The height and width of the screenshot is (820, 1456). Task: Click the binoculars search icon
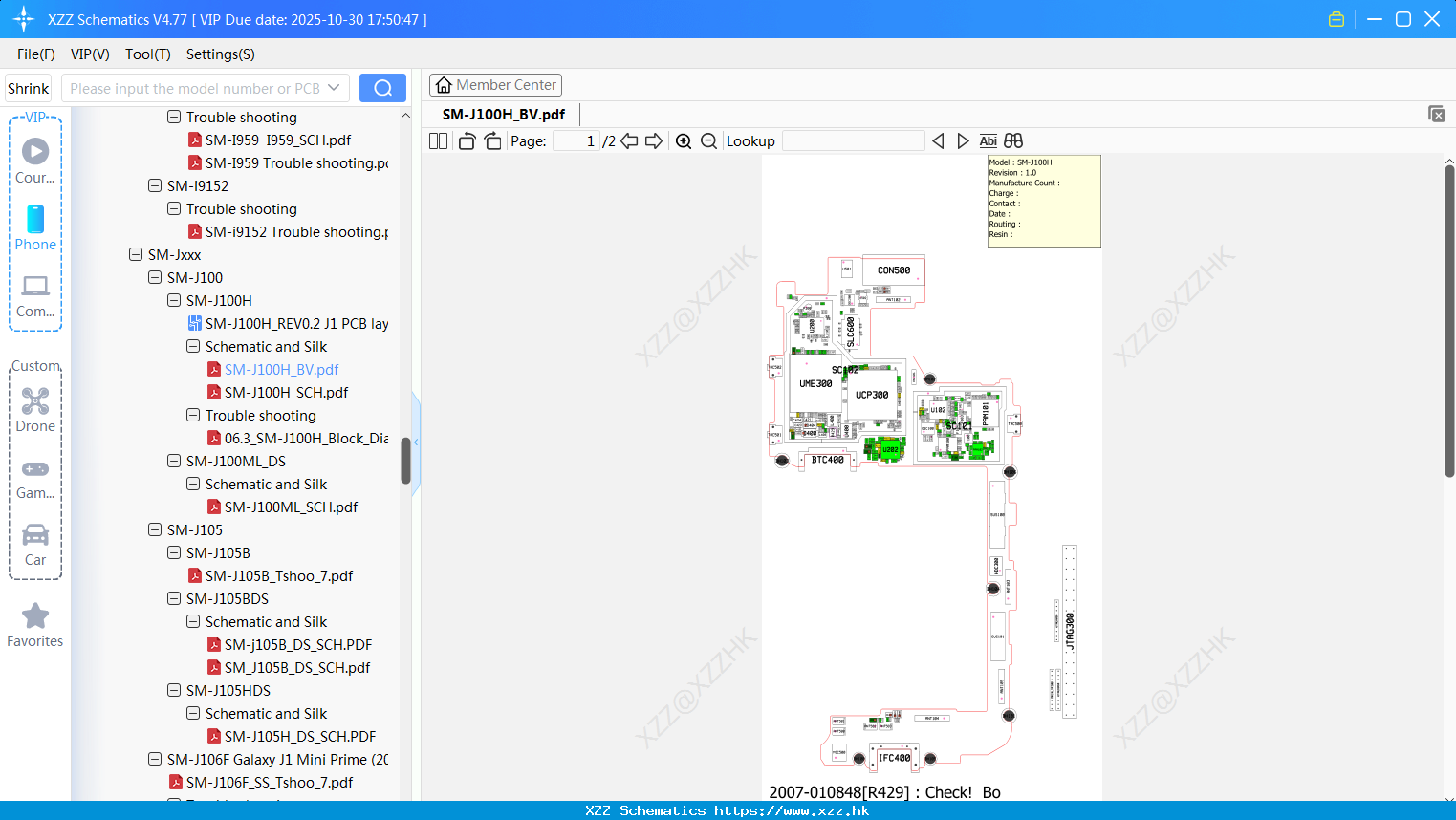(x=1013, y=141)
